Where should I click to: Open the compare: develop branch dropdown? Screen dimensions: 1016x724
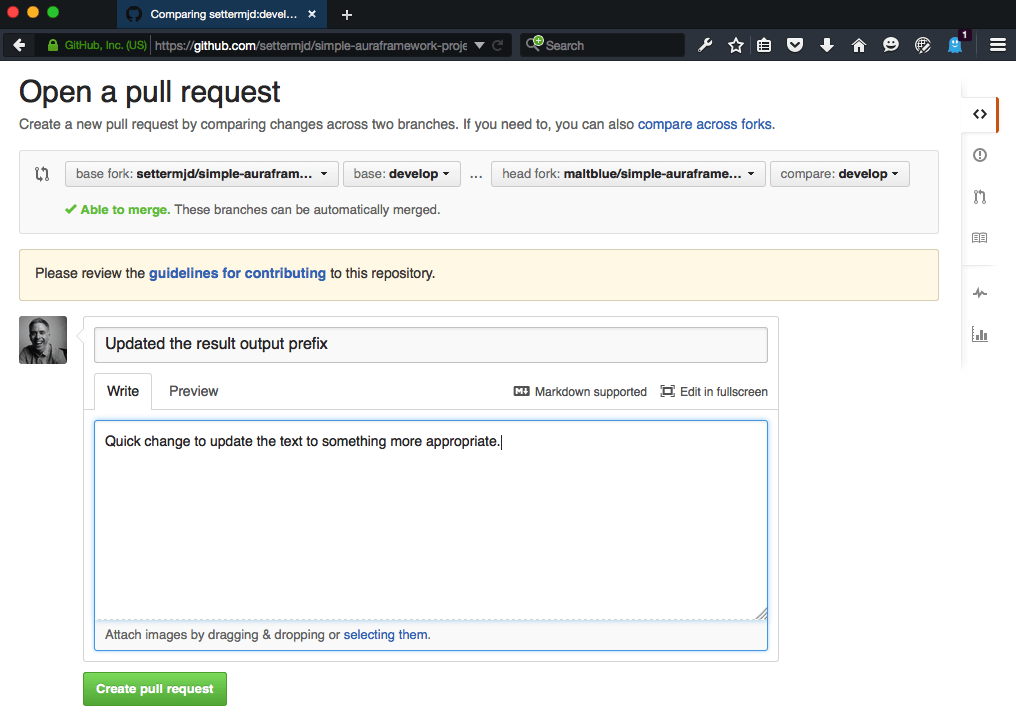click(x=839, y=173)
